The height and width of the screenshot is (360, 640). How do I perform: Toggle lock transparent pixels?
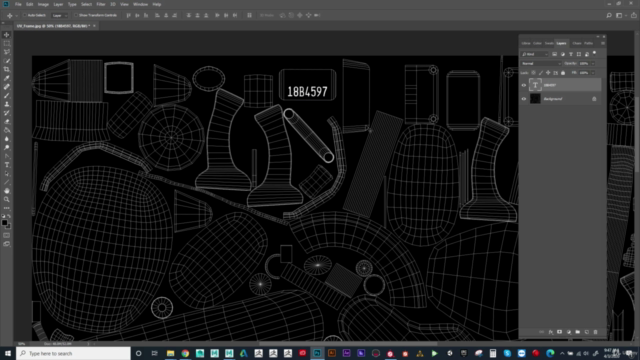coord(533,73)
